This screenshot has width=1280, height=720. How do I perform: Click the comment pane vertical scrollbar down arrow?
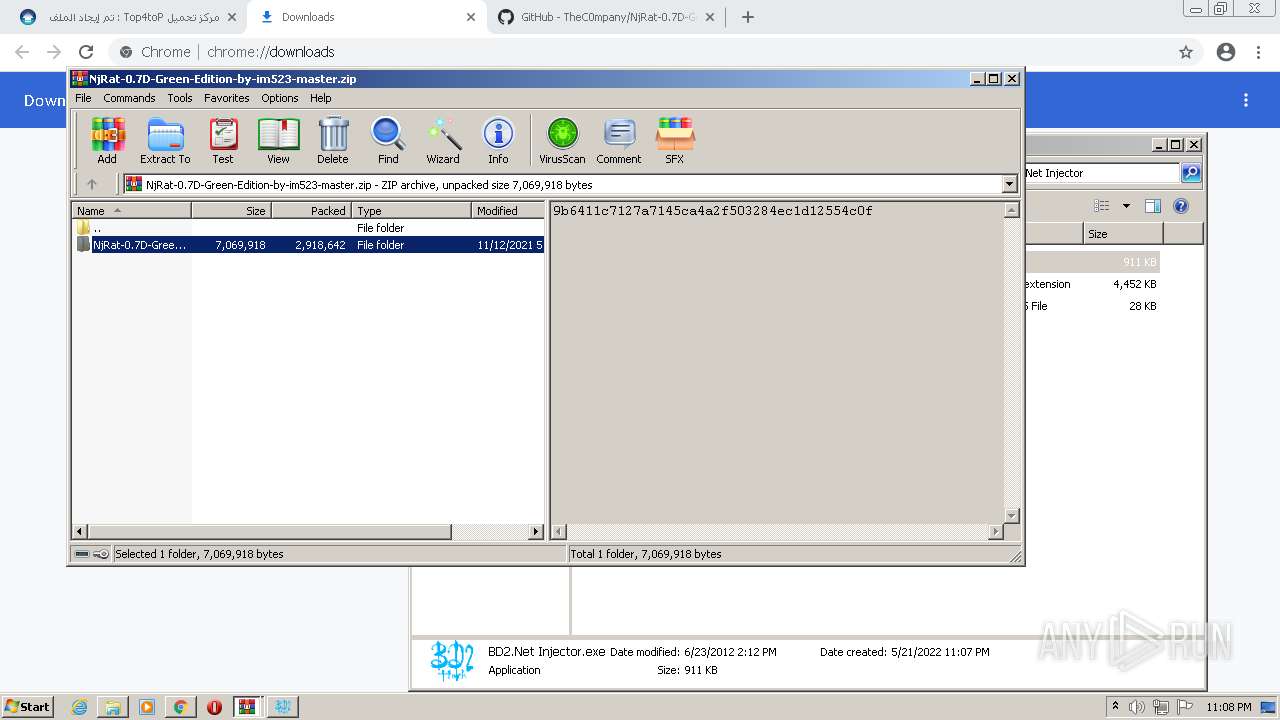click(x=1011, y=516)
